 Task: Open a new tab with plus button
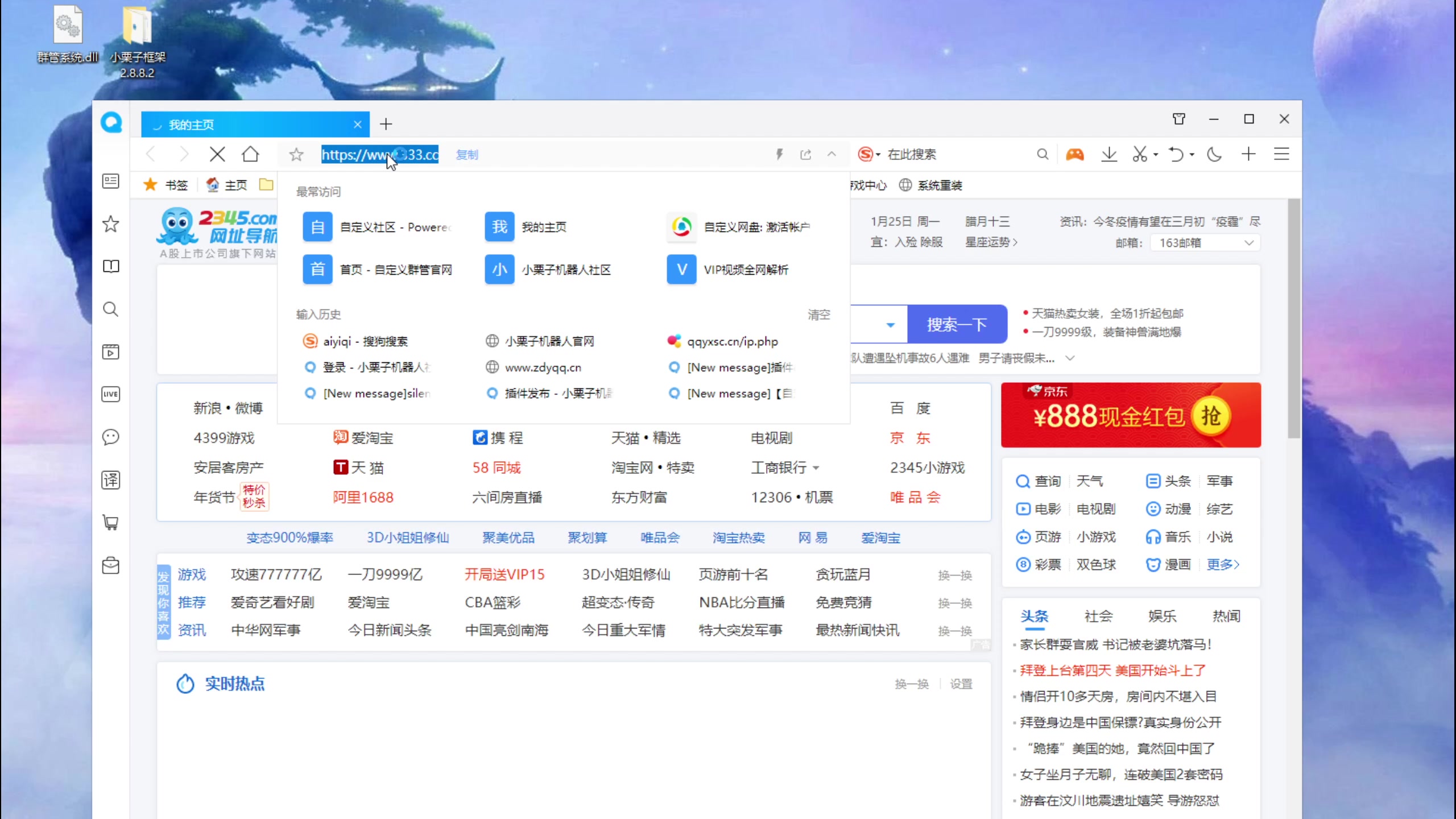coord(386,124)
